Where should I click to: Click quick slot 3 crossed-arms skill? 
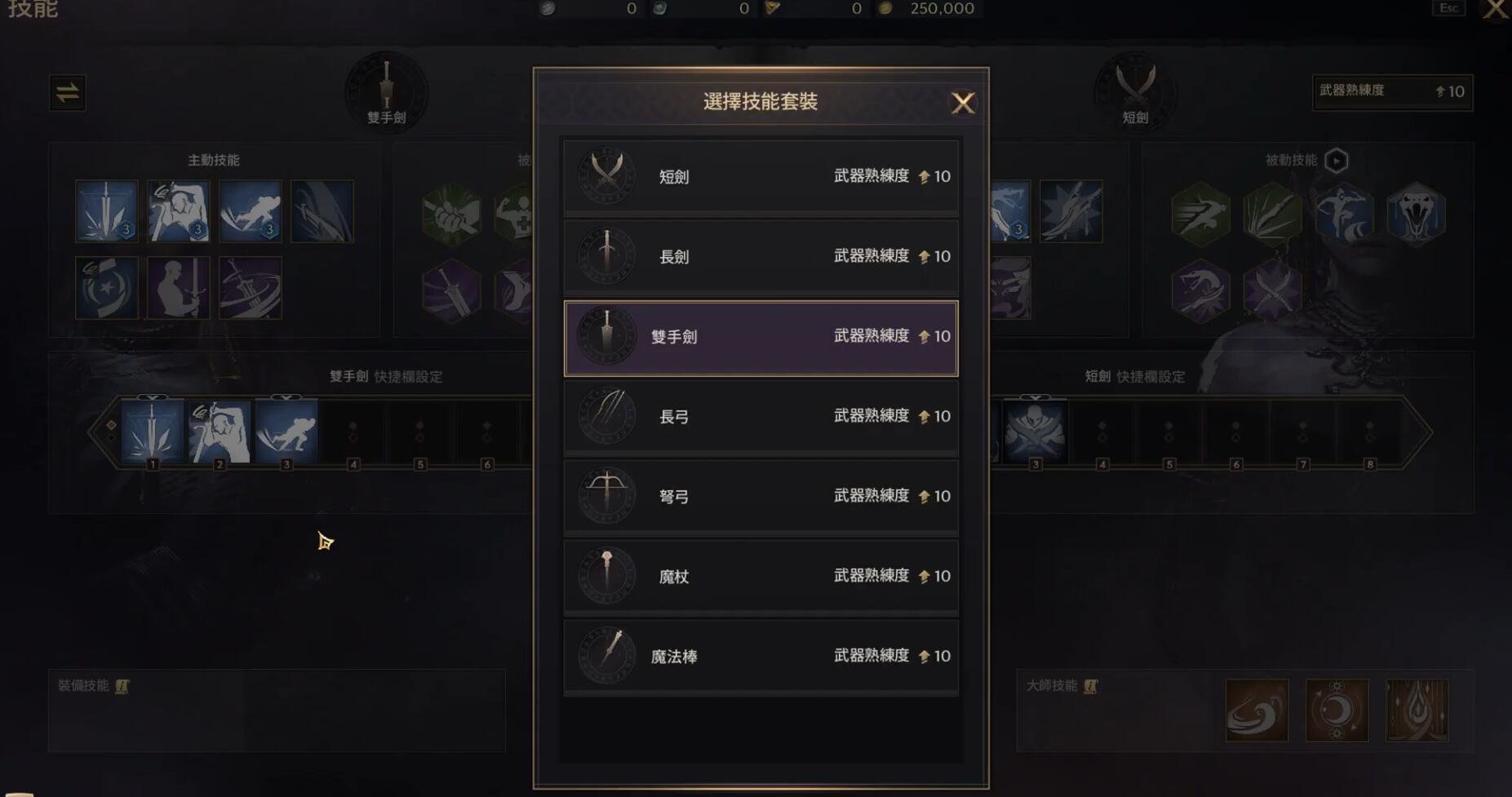point(1035,432)
